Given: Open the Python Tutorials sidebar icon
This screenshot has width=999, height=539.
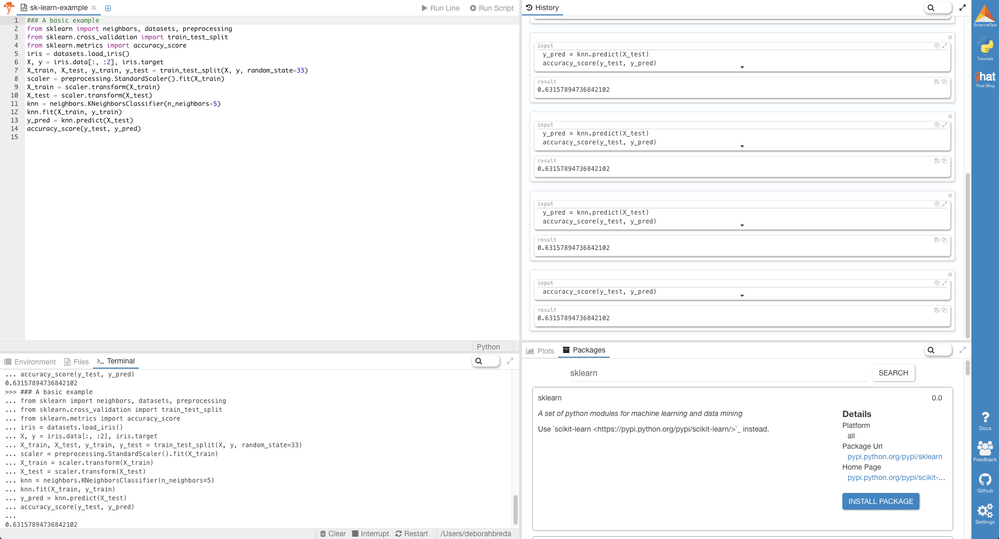Looking at the screenshot, I should [985, 49].
